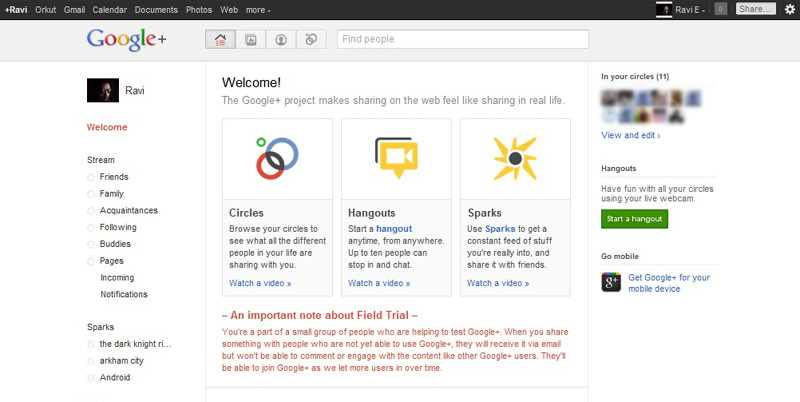Open the Ravi E account dropdown
Viewport: 800px width, 402px height.
(x=690, y=9)
